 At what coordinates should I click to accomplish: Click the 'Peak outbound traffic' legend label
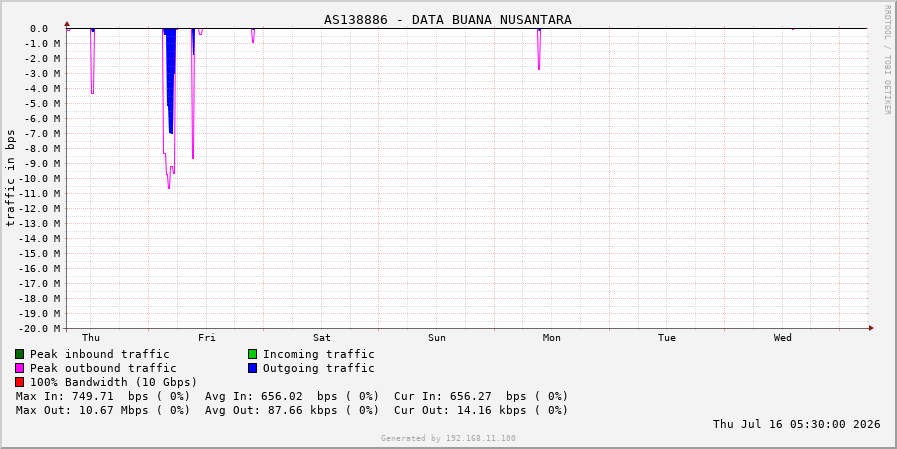pos(103,368)
